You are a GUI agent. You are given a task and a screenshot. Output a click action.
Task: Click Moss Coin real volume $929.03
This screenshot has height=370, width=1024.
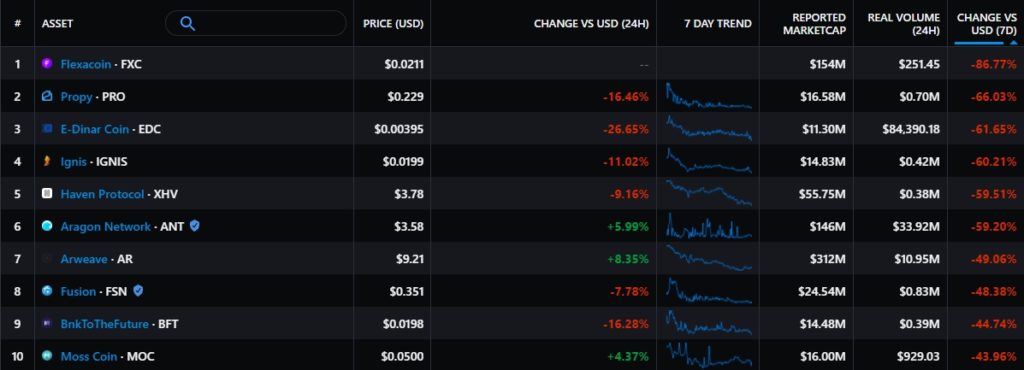[x=920, y=356]
